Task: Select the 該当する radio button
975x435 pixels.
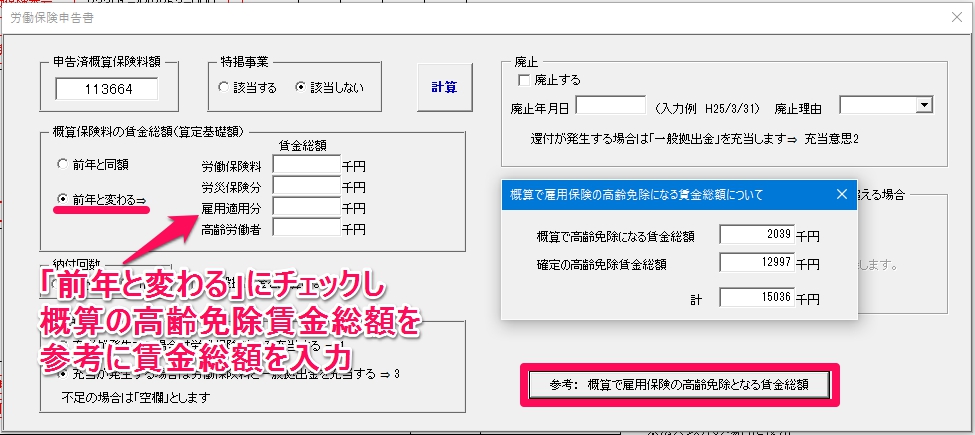Action: 224,87
